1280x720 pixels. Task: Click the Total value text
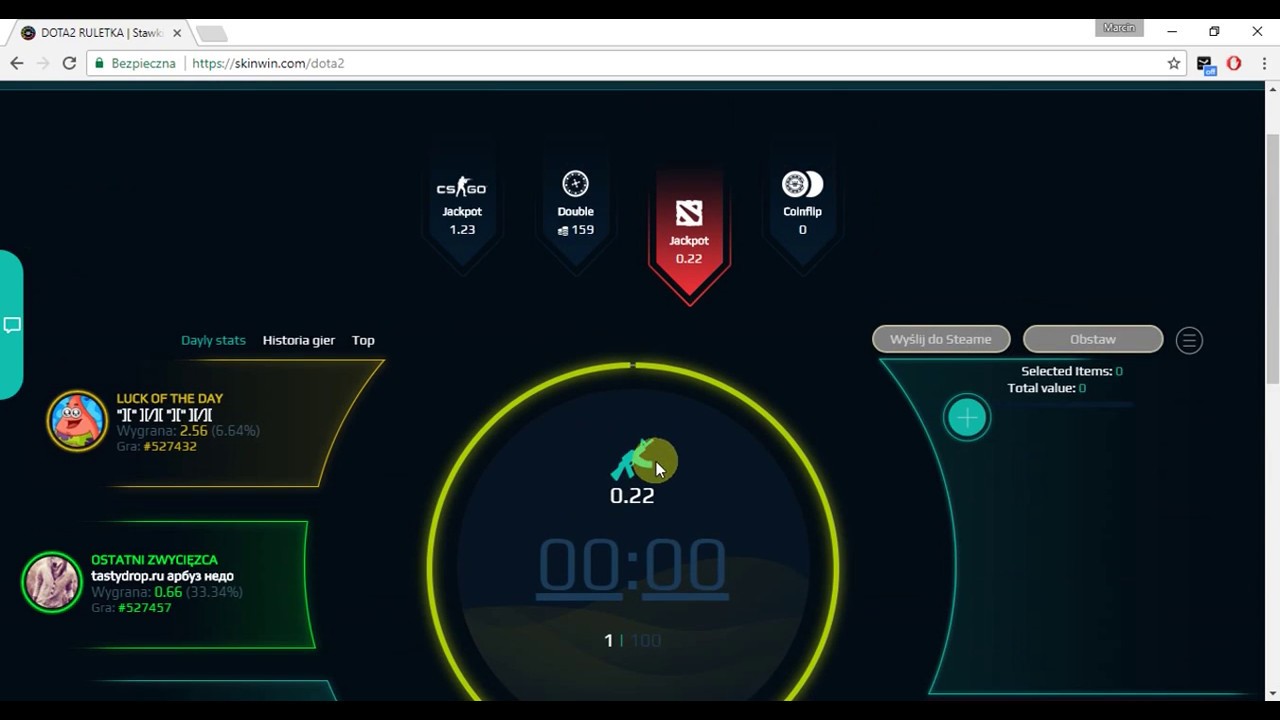(x=1047, y=388)
